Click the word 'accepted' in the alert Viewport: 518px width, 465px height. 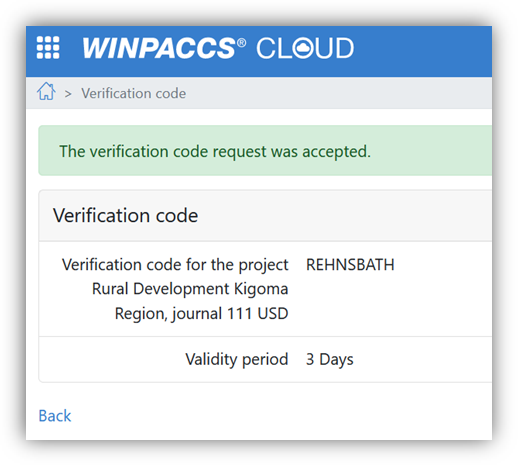pyautogui.click(x=336, y=152)
